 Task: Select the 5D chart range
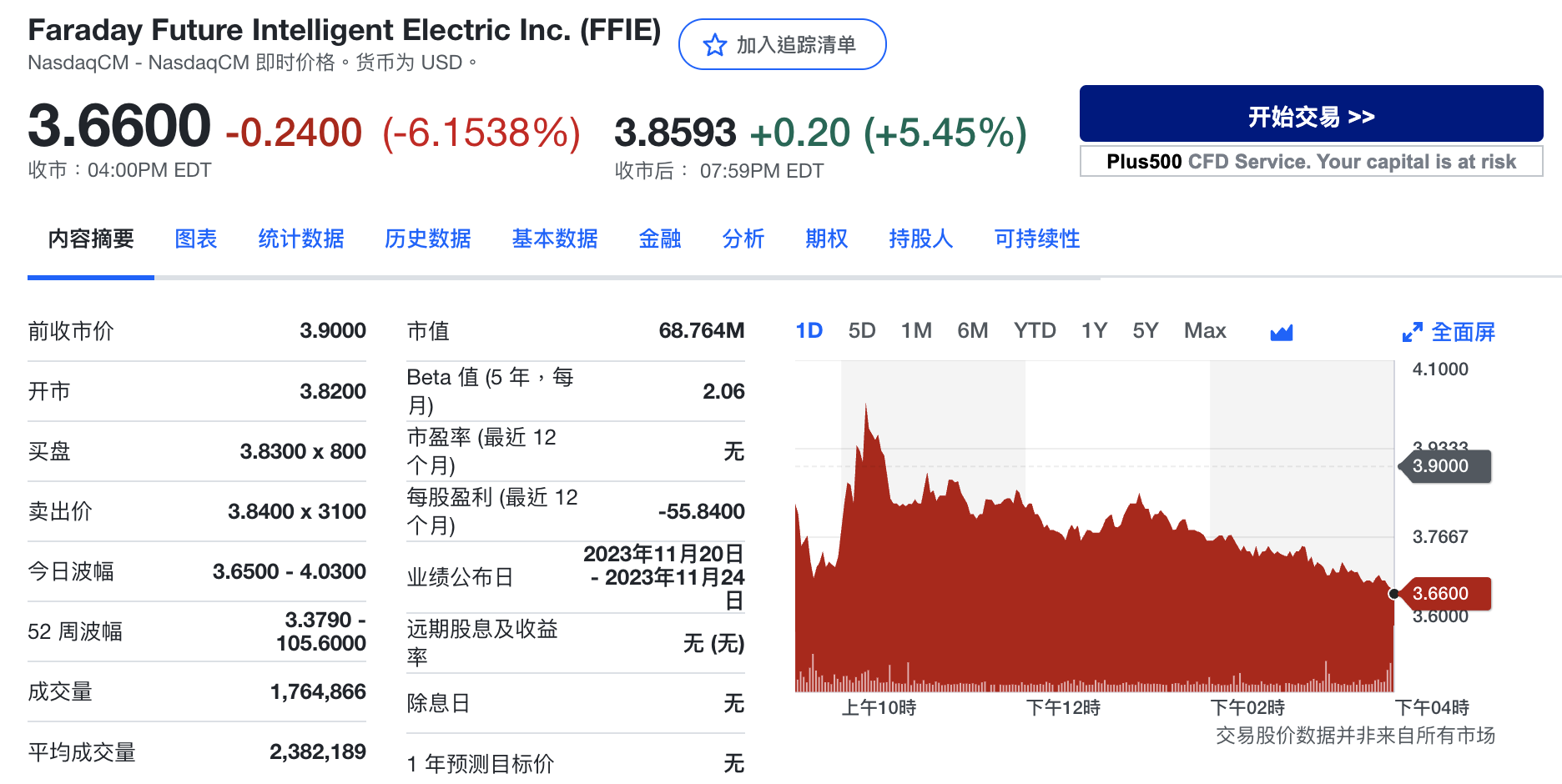862,330
